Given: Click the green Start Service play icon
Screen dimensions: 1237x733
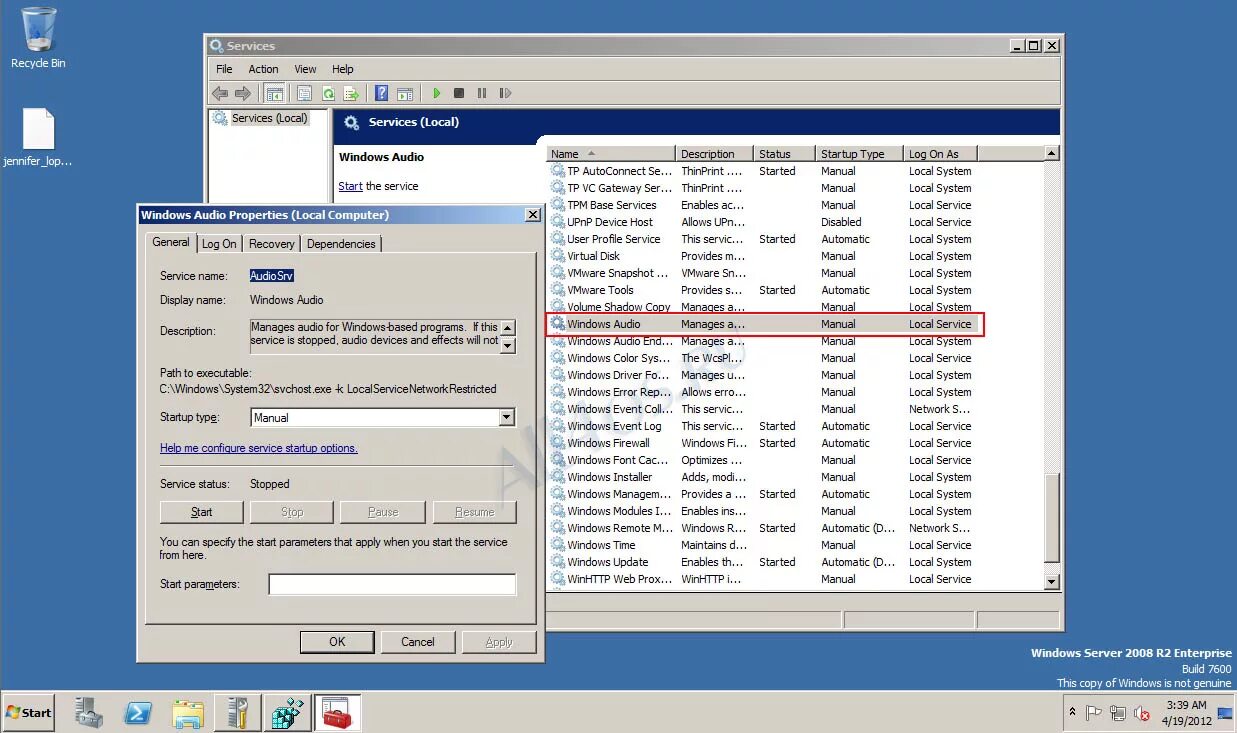Looking at the screenshot, I should pos(436,93).
